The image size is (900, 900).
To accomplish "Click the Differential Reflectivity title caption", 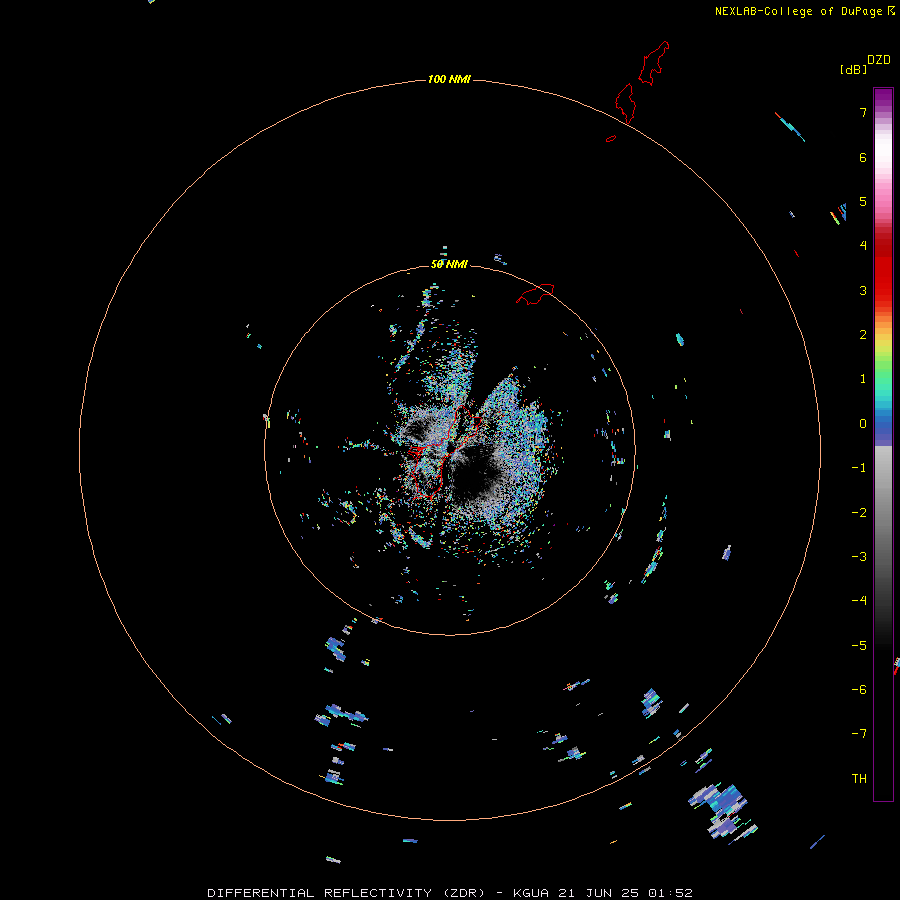I will [449, 893].
